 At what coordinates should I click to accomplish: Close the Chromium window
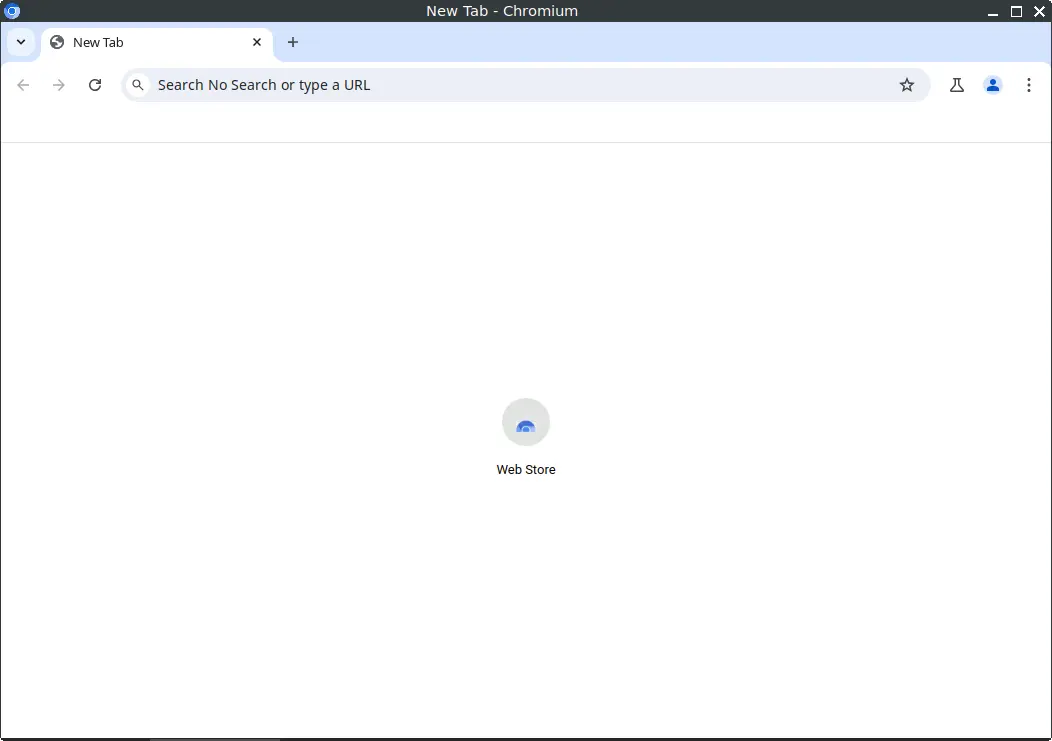[1039, 11]
